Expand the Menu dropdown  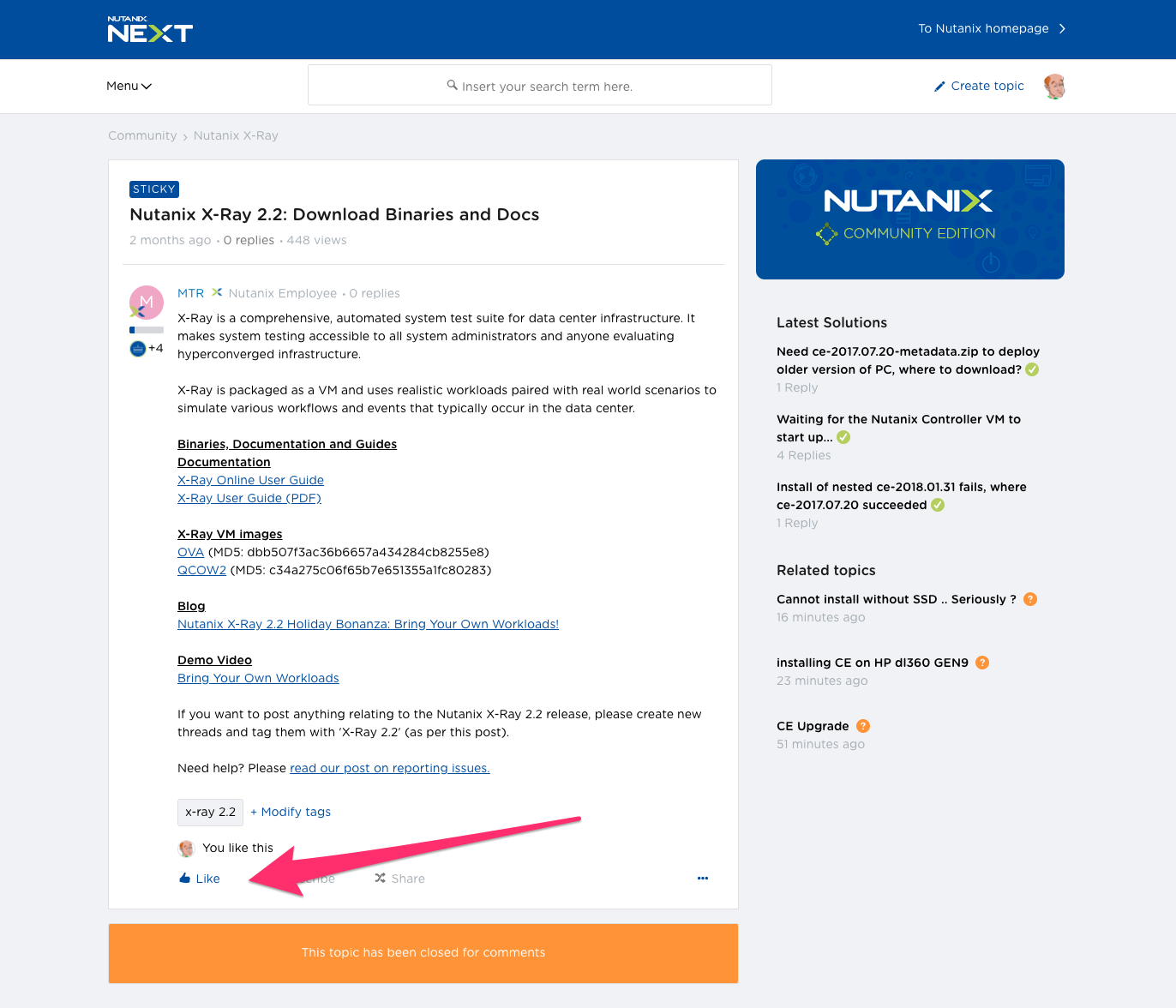coord(129,86)
